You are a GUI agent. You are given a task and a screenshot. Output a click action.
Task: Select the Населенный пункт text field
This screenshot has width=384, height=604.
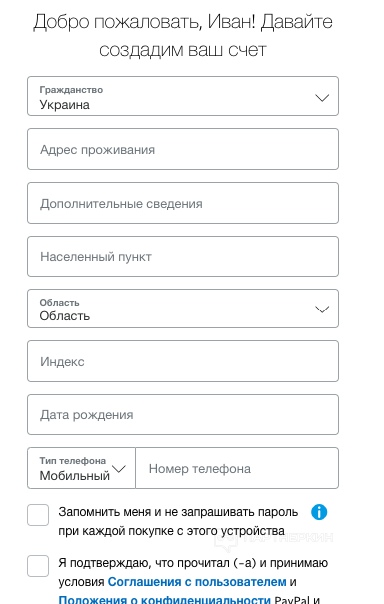click(183, 257)
